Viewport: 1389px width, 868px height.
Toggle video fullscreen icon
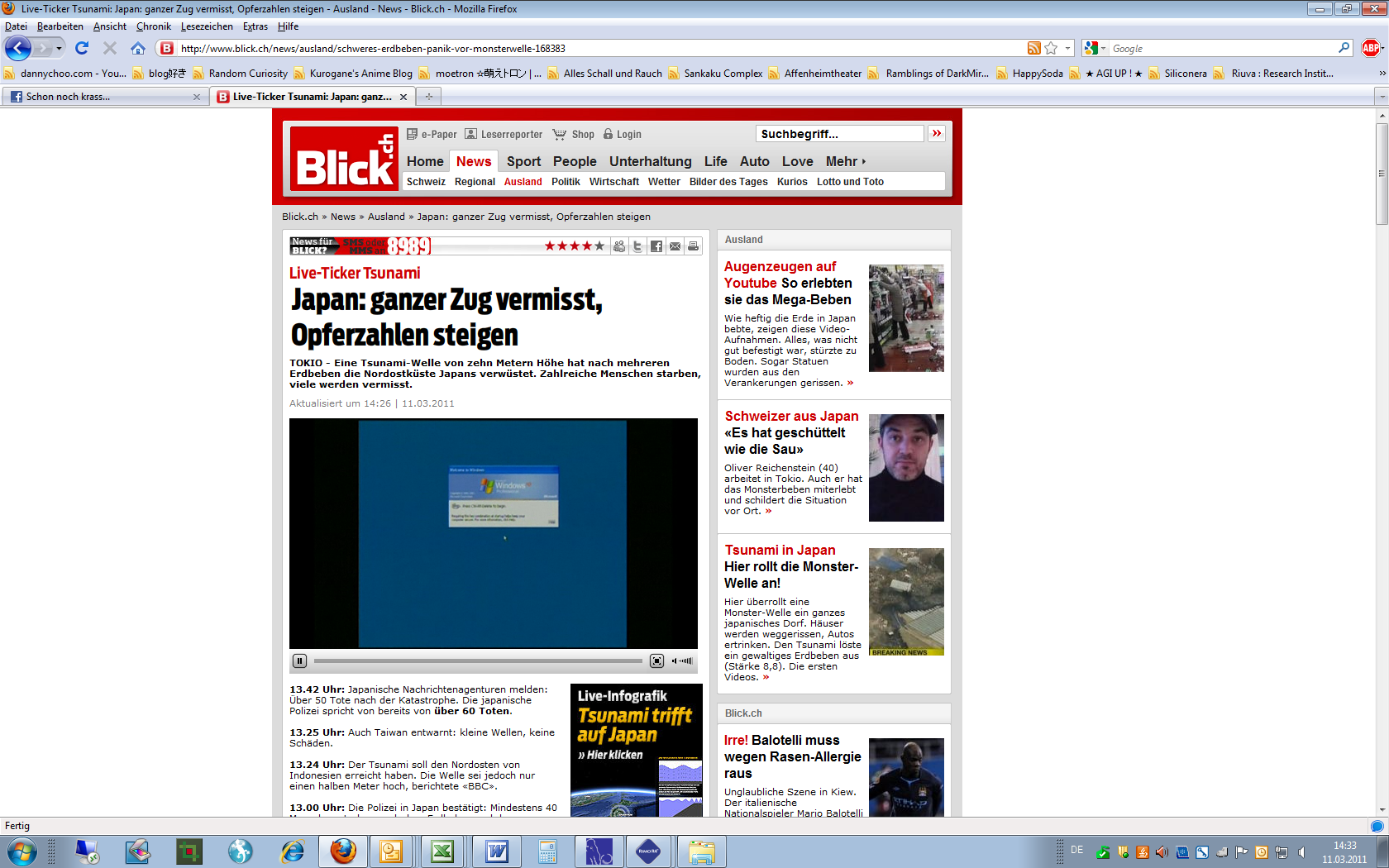[656, 661]
